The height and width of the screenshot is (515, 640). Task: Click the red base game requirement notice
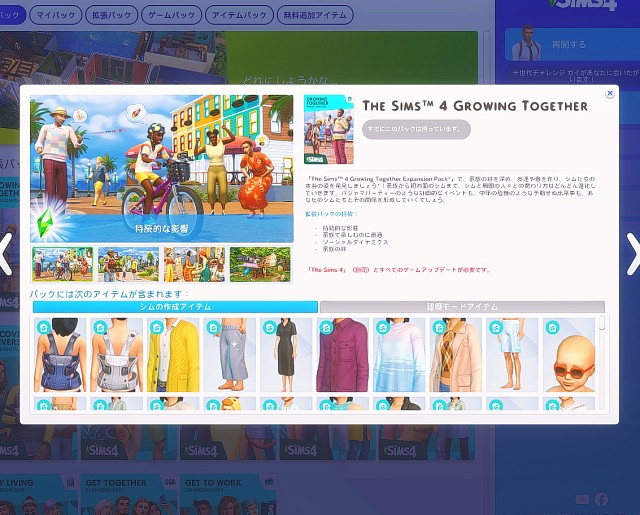pos(399,270)
